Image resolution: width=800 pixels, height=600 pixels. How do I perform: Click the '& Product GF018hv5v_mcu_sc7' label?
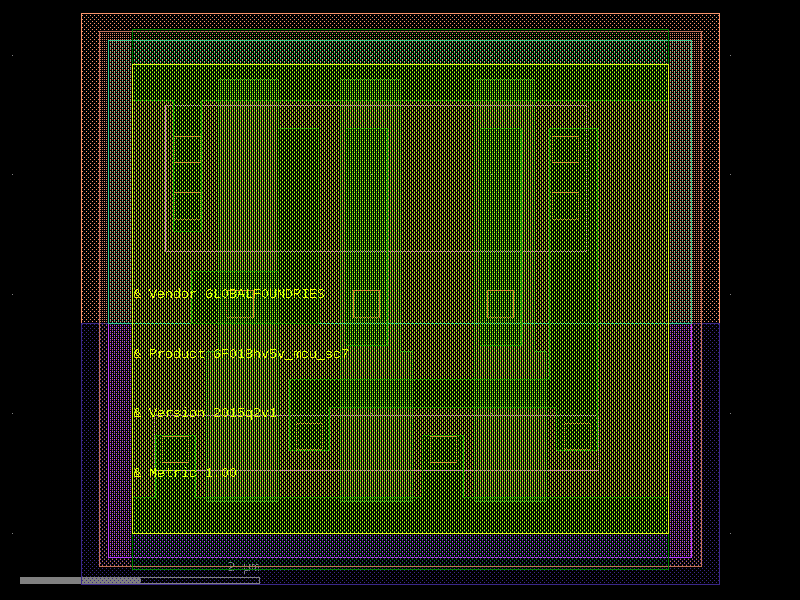241,354
